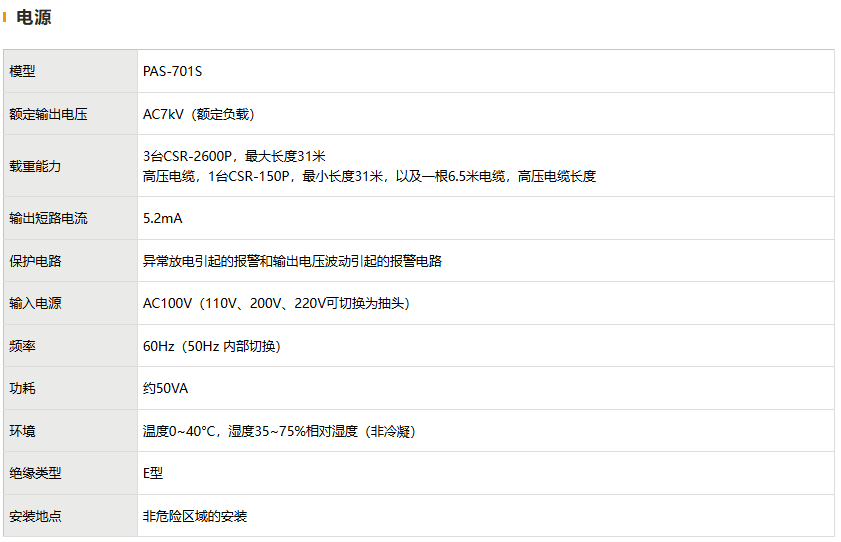Select the 额定输出电压 label

click(x=48, y=114)
